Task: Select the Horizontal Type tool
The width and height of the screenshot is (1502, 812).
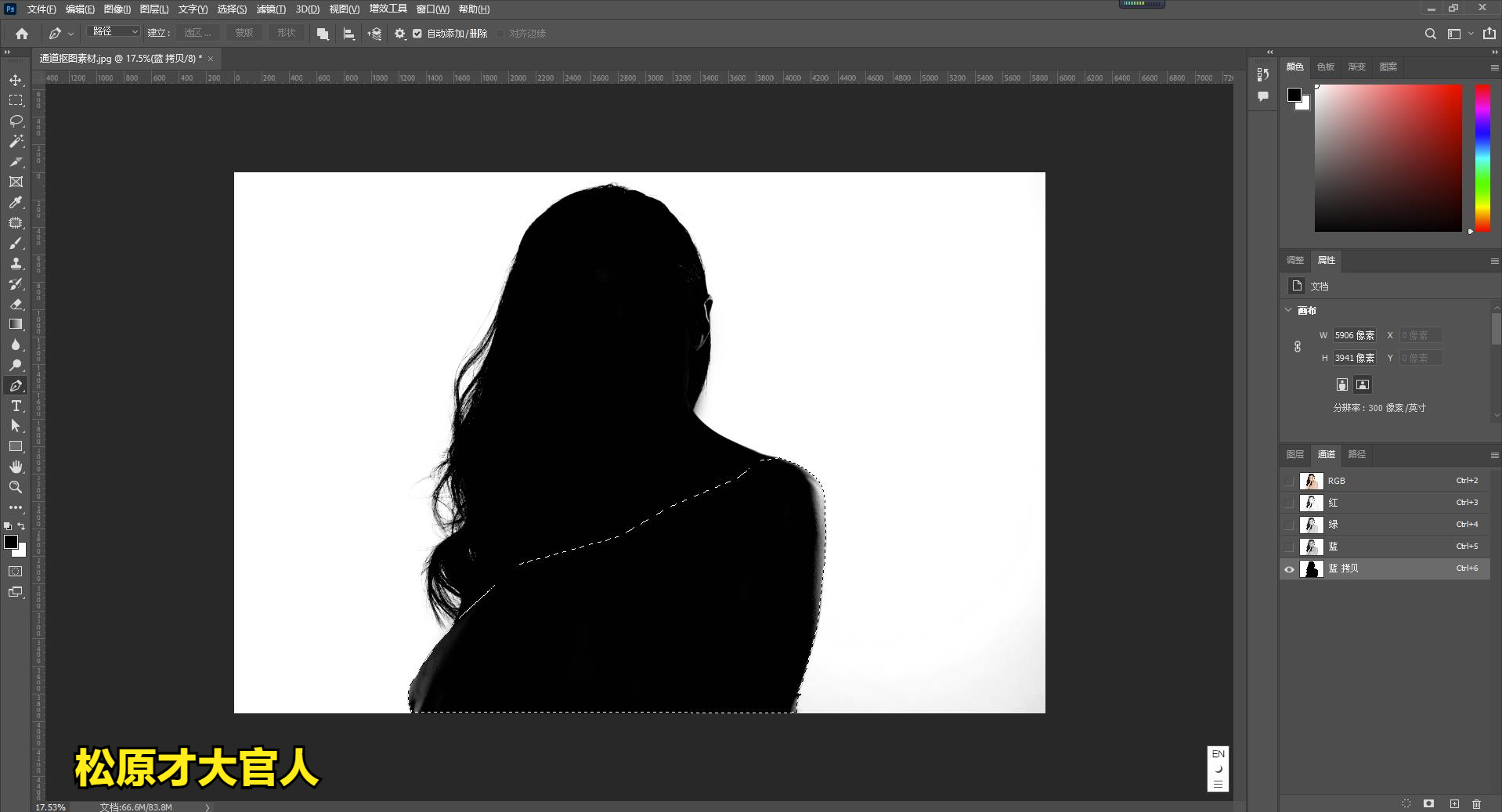Action: (16, 406)
